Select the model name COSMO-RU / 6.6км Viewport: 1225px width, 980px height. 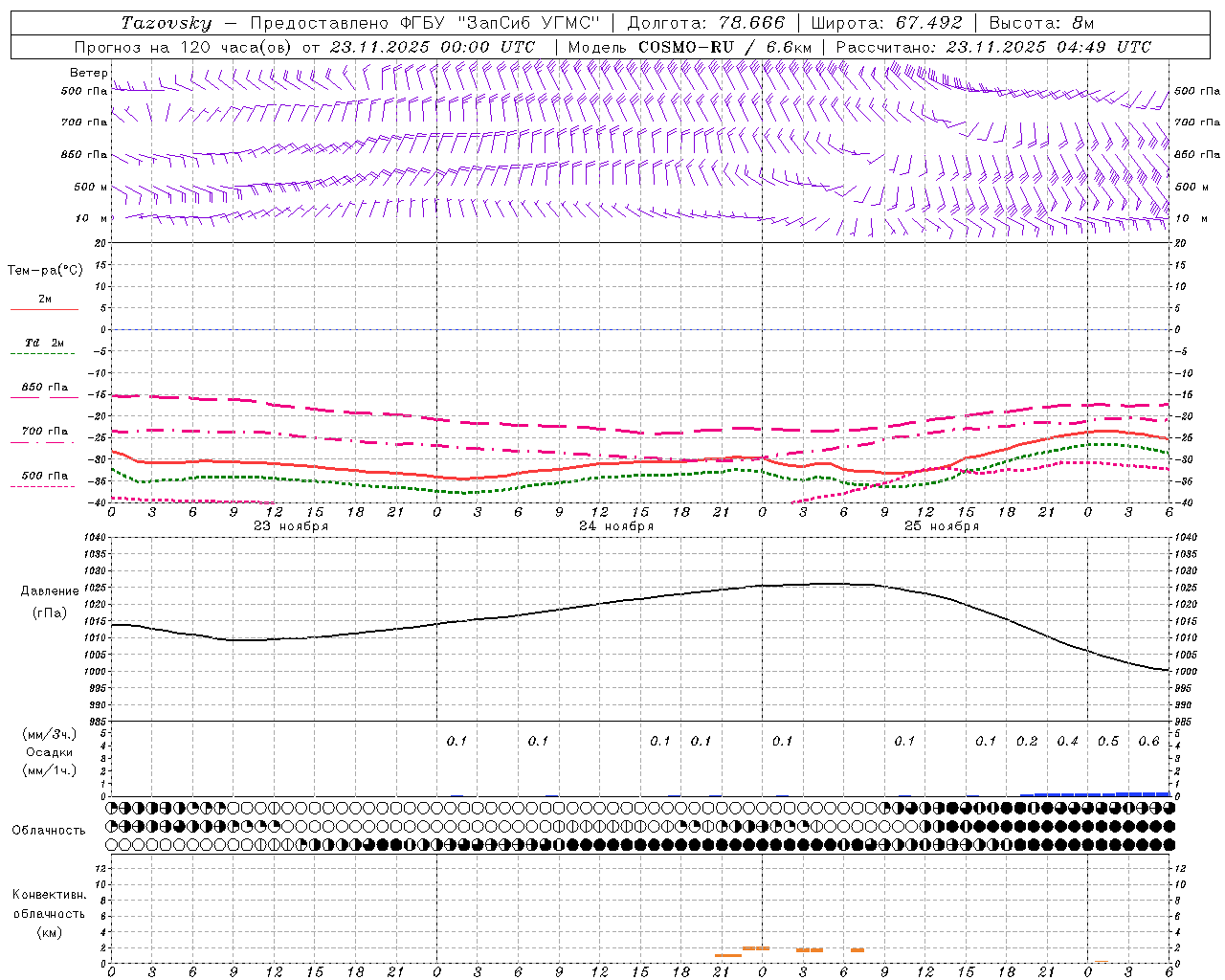725,47
